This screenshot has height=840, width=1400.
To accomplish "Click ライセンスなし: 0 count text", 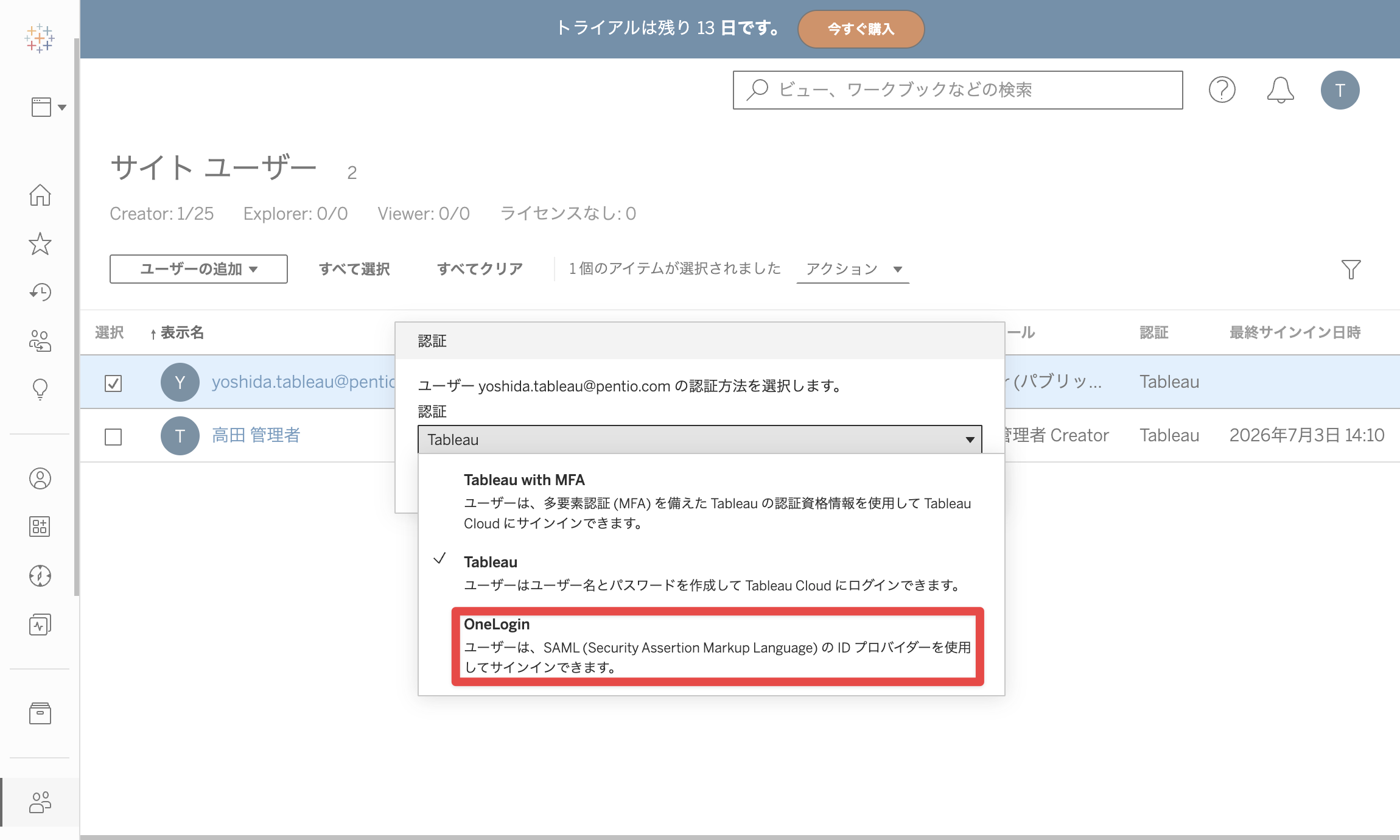I will tap(568, 214).
